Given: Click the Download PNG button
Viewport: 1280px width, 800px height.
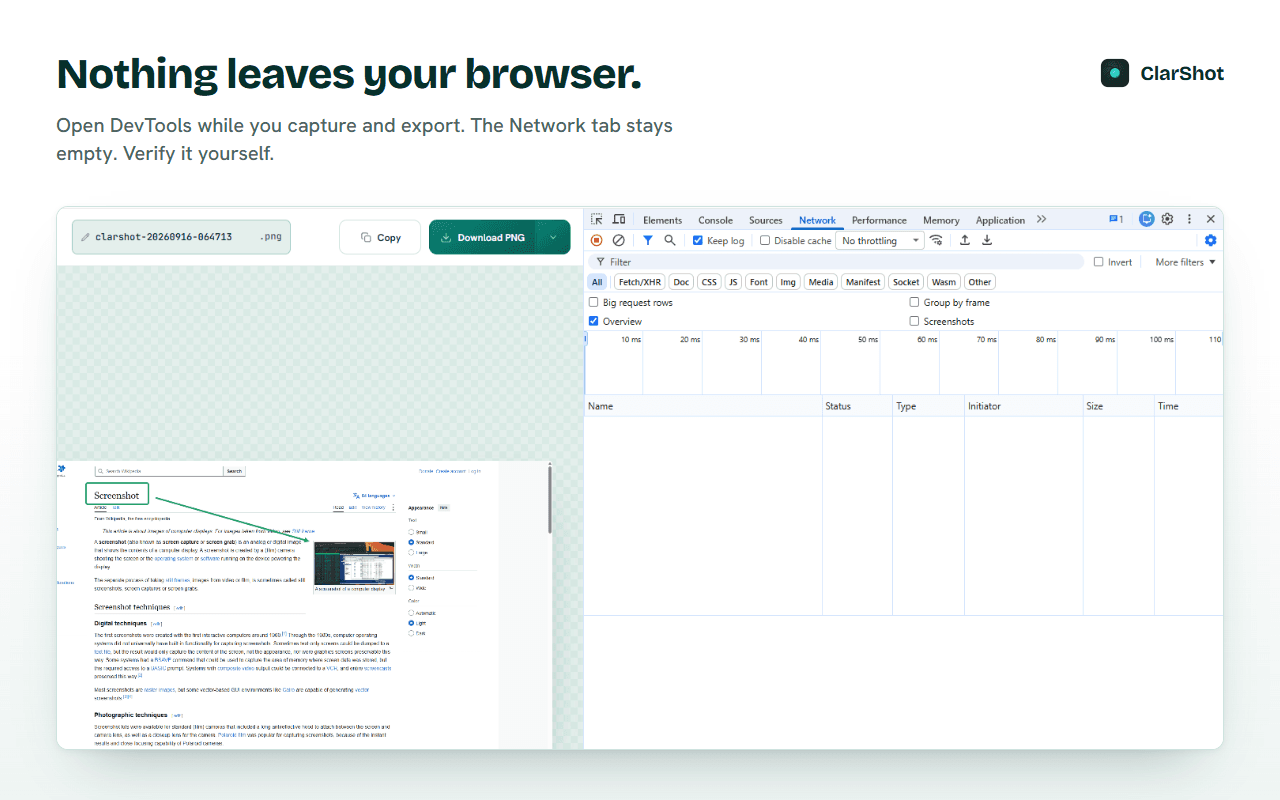Looking at the screenshot, I should [483, 237].
